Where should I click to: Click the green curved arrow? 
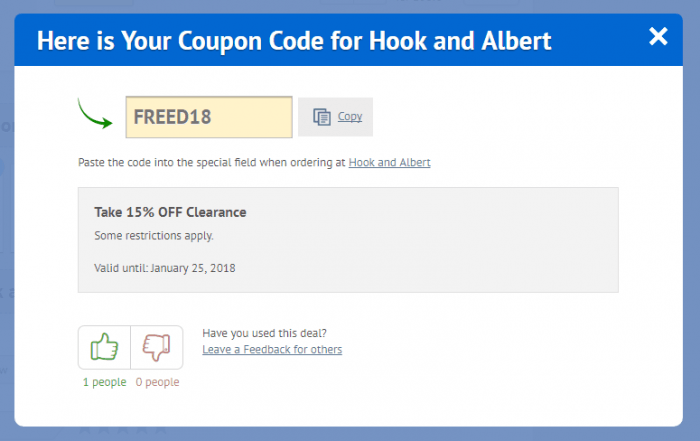click(x=95, y=114)
